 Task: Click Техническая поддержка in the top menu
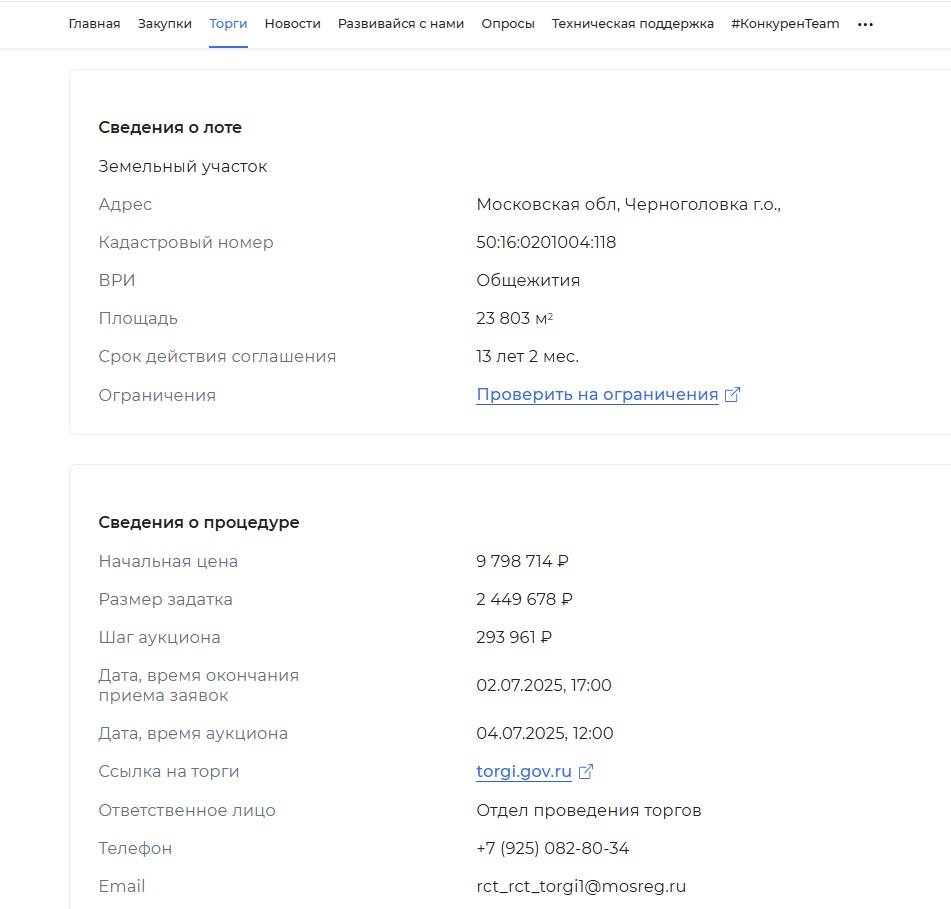pos(633,23)
